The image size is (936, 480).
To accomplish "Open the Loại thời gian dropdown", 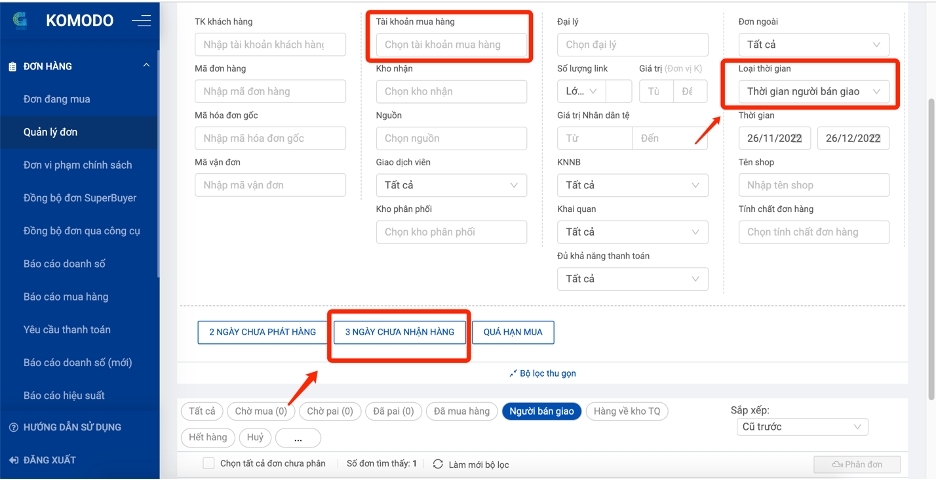I will pyautogui.click(x=816, y=92).
